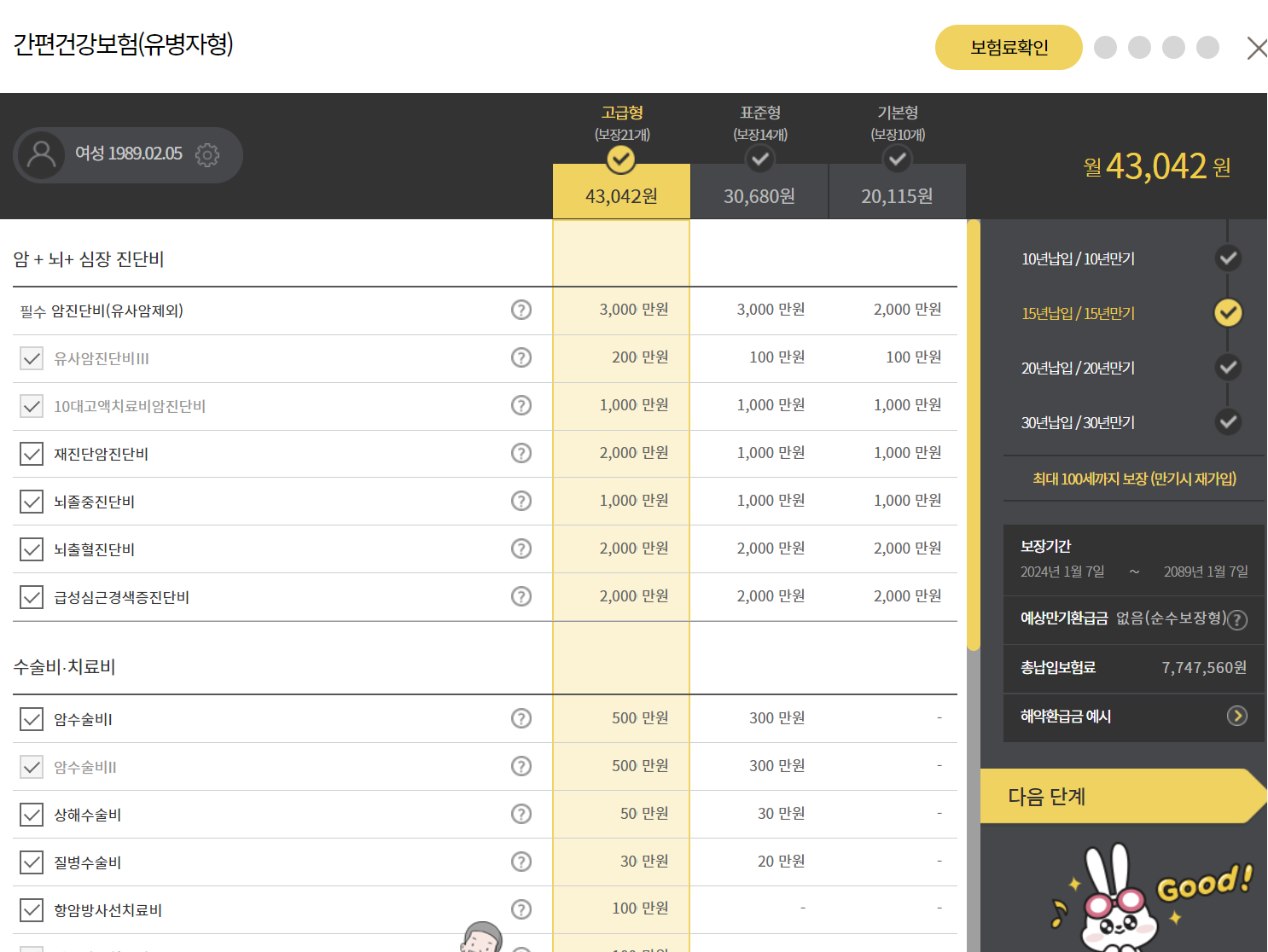
Task: Select the user profile avatar icon
Action: pyautogui.click(x=41, y=154)
